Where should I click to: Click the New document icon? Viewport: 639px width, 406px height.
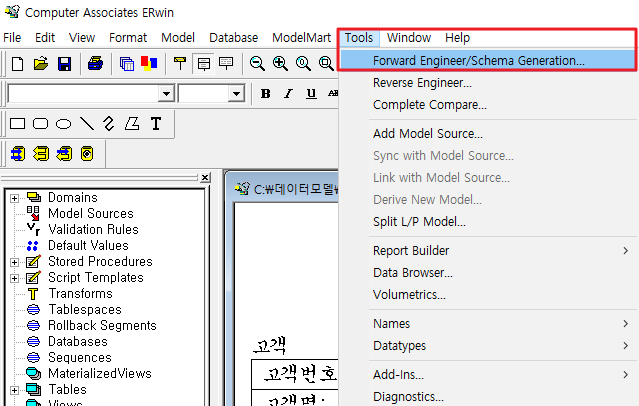pos(18,64)
